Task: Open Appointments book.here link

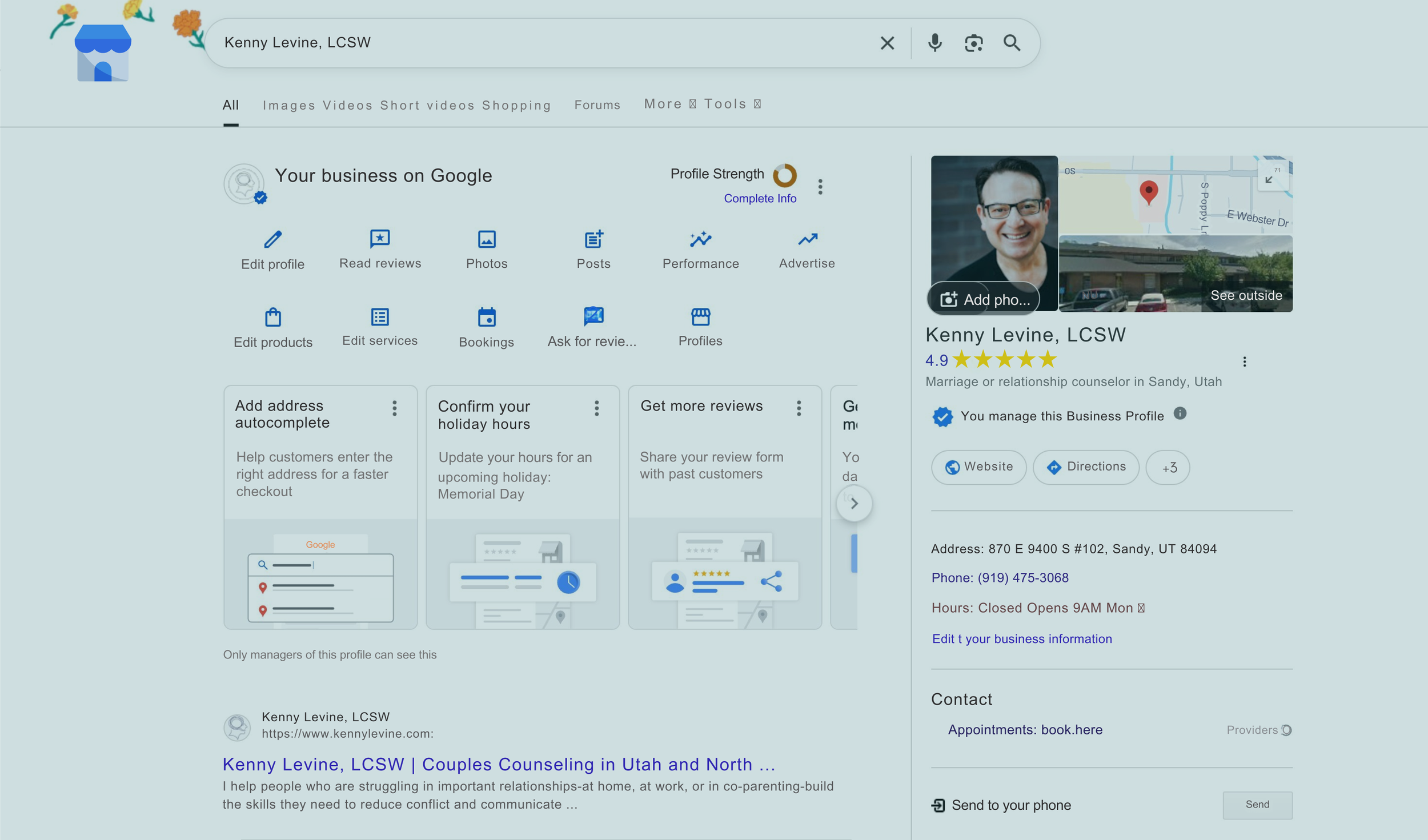Action: tap(1025, 730)
